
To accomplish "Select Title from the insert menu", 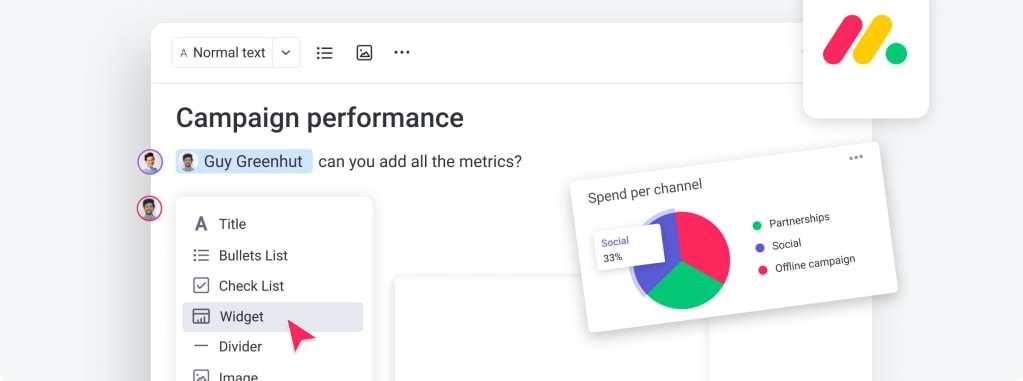I will [x=273, y=224].
